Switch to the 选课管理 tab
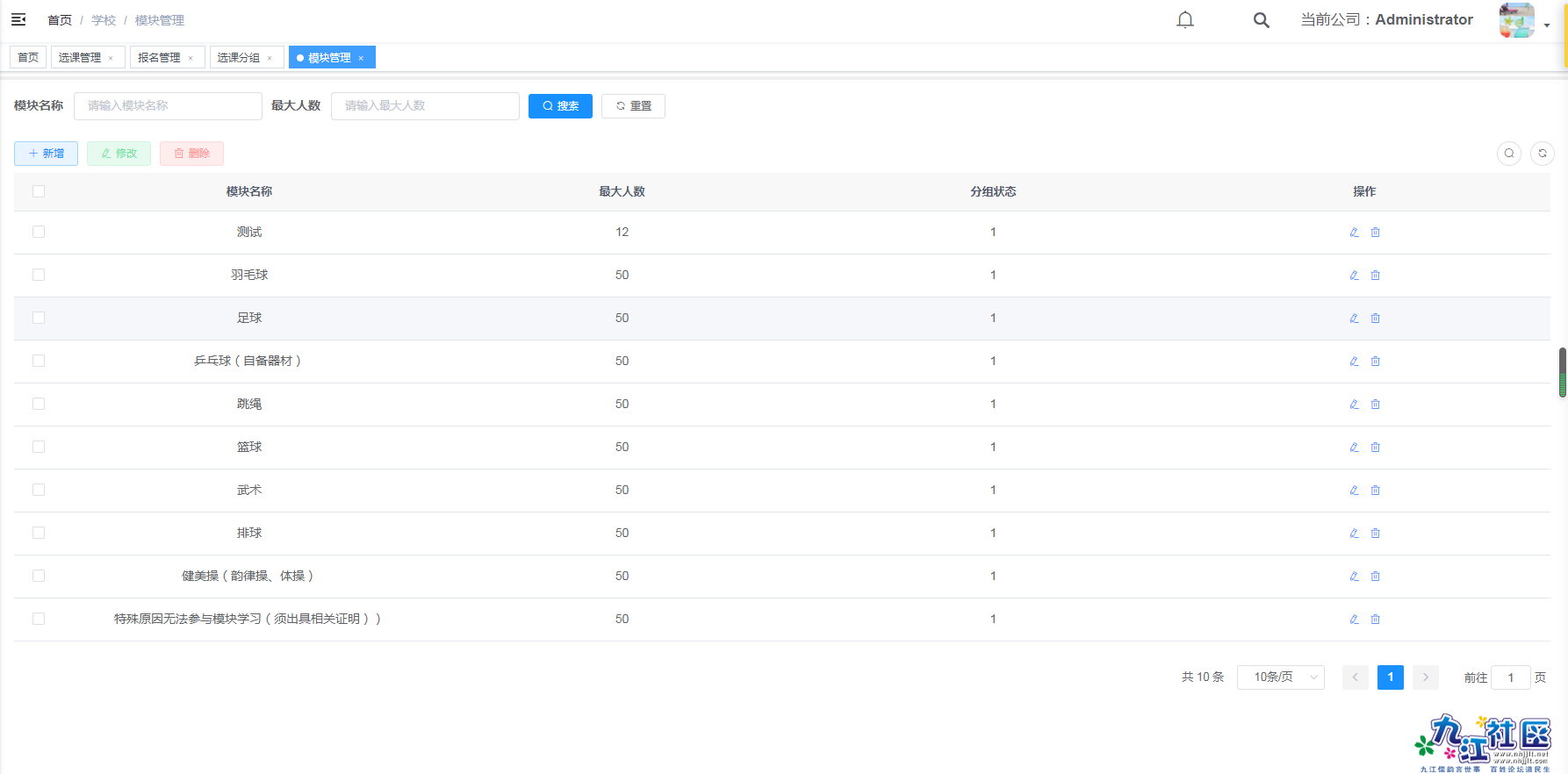Image resolution: width=1568 pixels, height=774 pixels. point(80,58)
